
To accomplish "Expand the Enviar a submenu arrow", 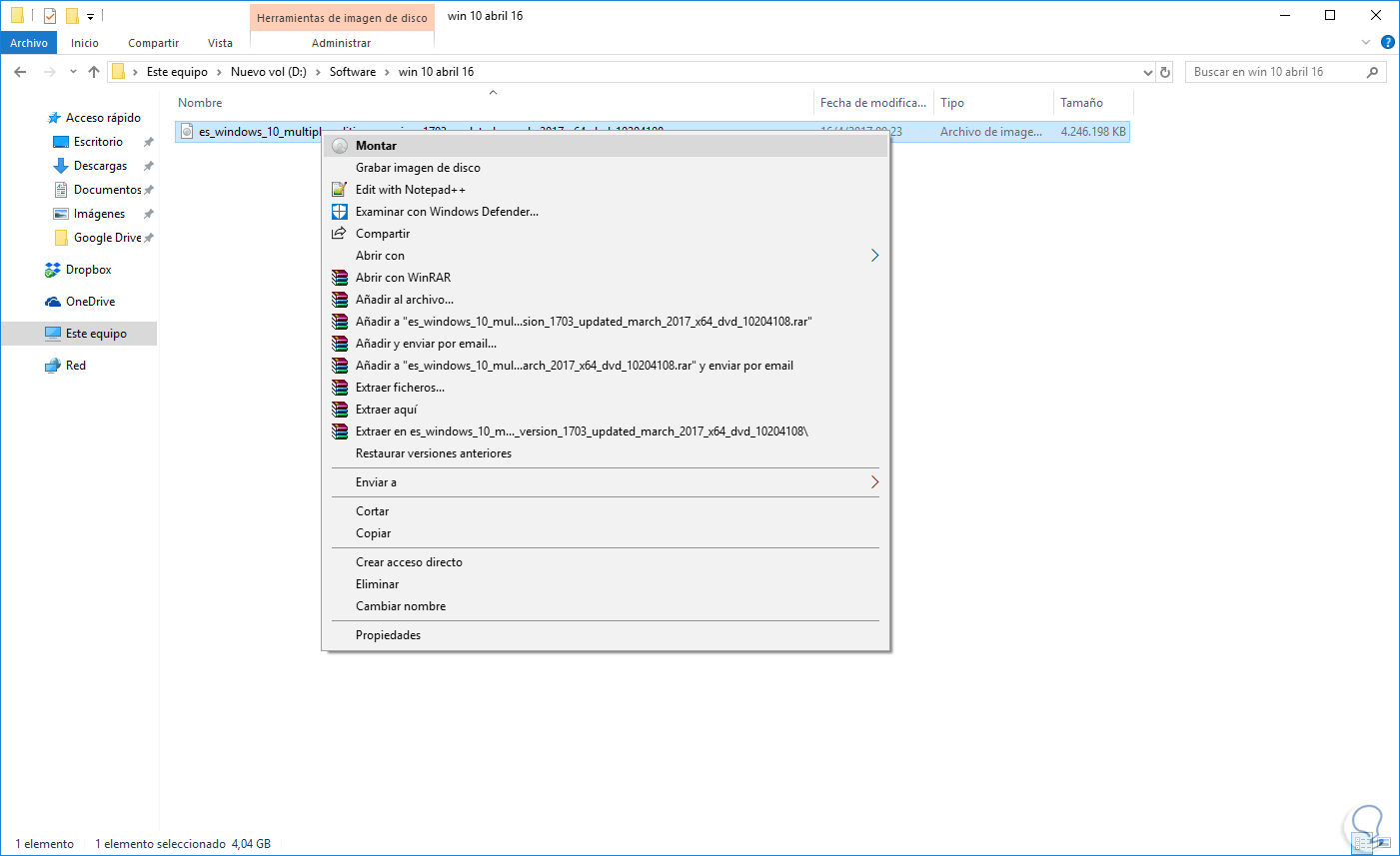I will click(874, 482).
